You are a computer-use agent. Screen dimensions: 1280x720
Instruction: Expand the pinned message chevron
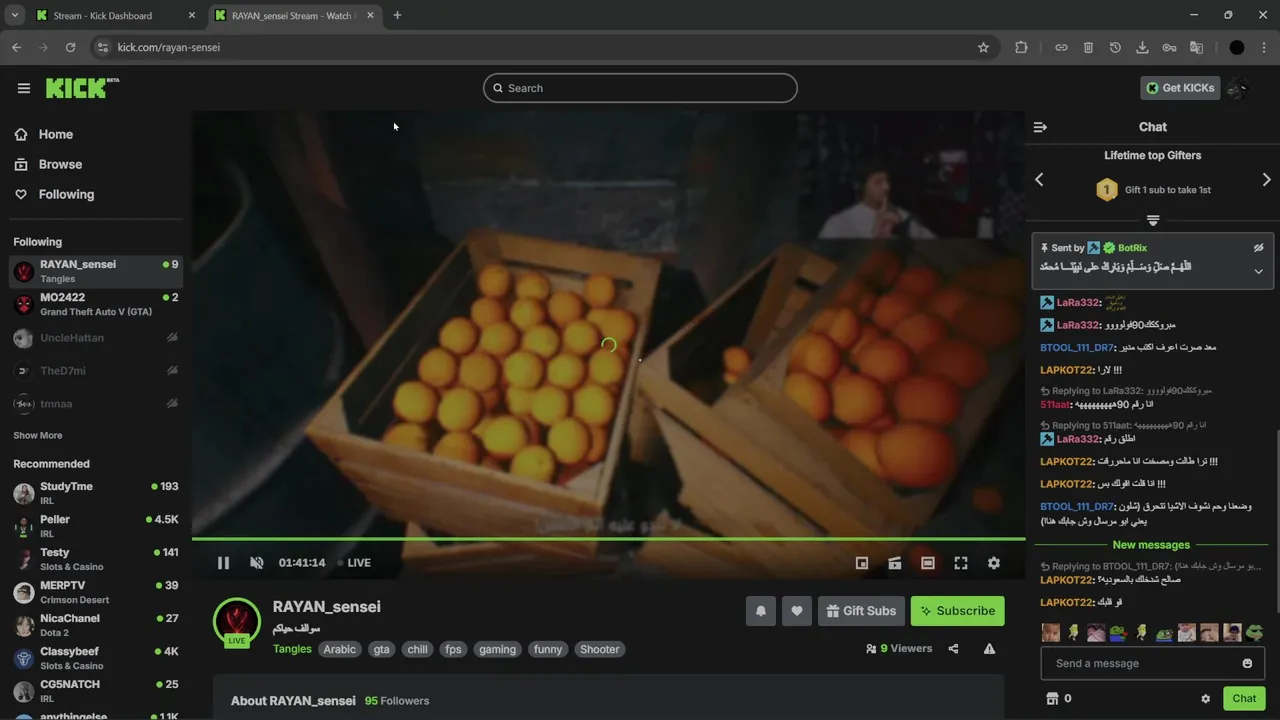pos(1259,271)
